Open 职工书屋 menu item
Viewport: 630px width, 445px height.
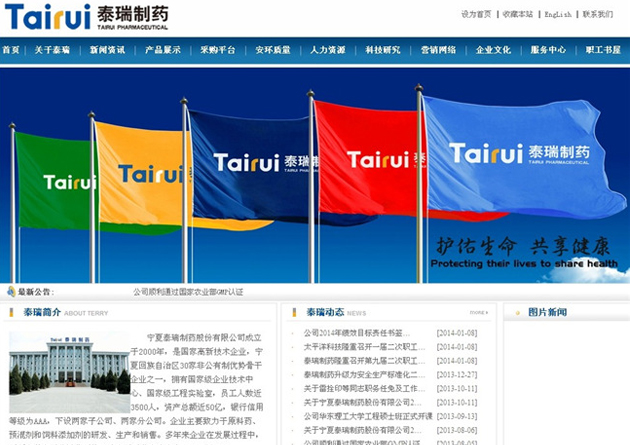602,50
